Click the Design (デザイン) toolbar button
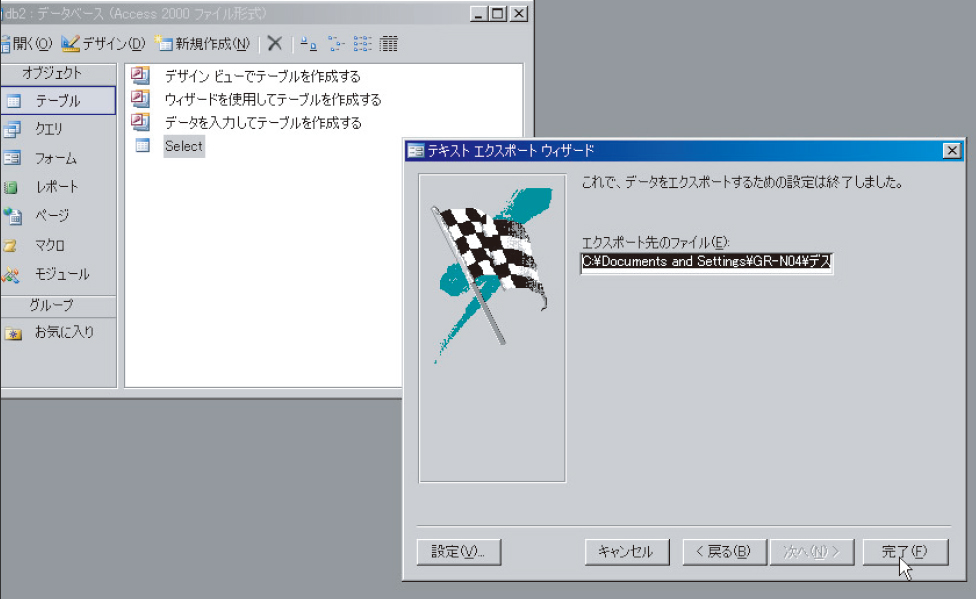This screenshot has width=976, height=599. pos(103,44)
